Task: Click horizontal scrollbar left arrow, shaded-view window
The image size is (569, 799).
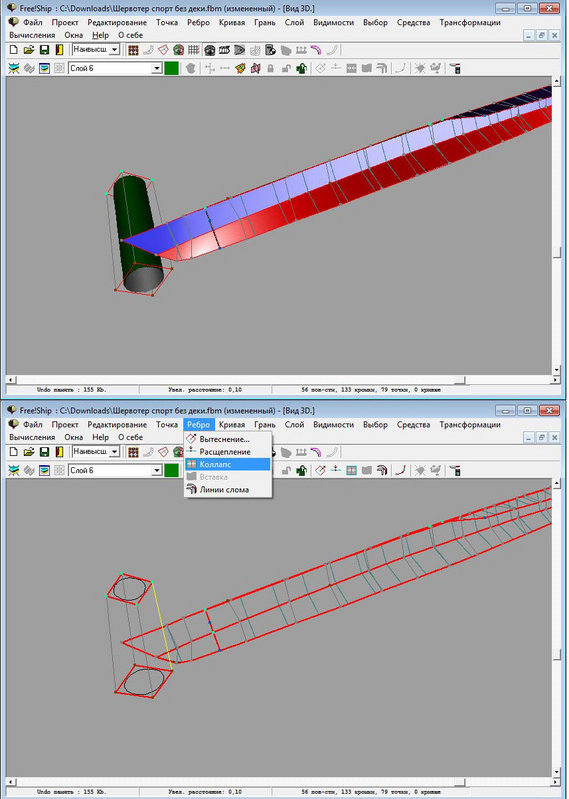Action: coord(10,380)
